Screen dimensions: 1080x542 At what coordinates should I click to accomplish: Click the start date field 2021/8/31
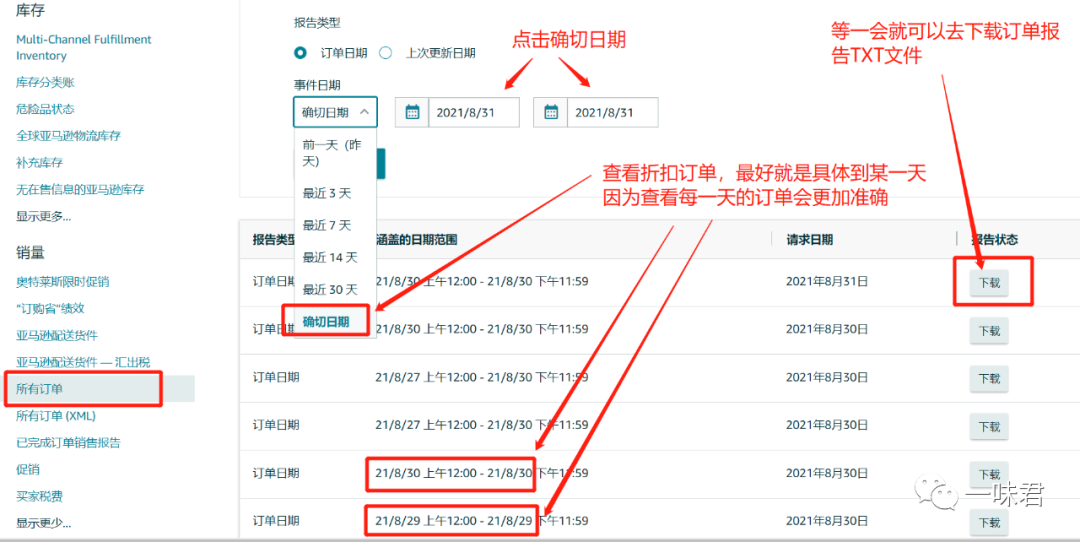coord(474,112)
